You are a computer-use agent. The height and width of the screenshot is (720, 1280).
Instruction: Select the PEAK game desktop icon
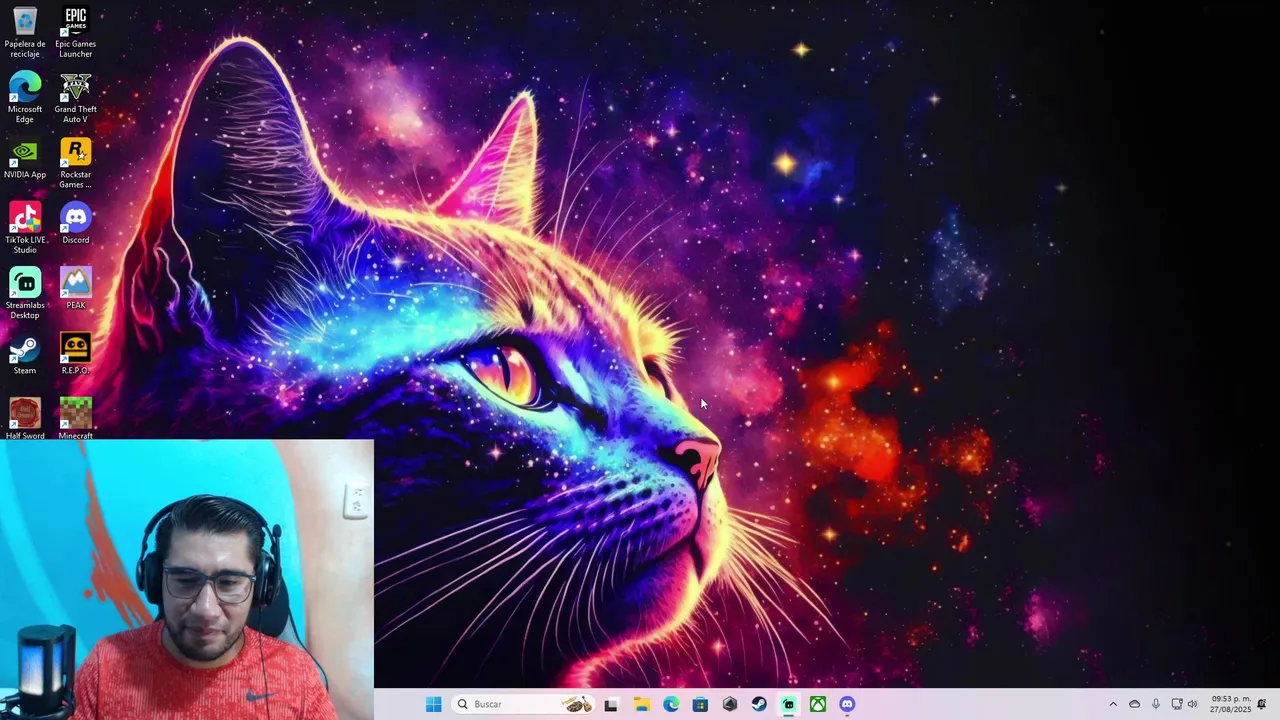click(75, 289)
